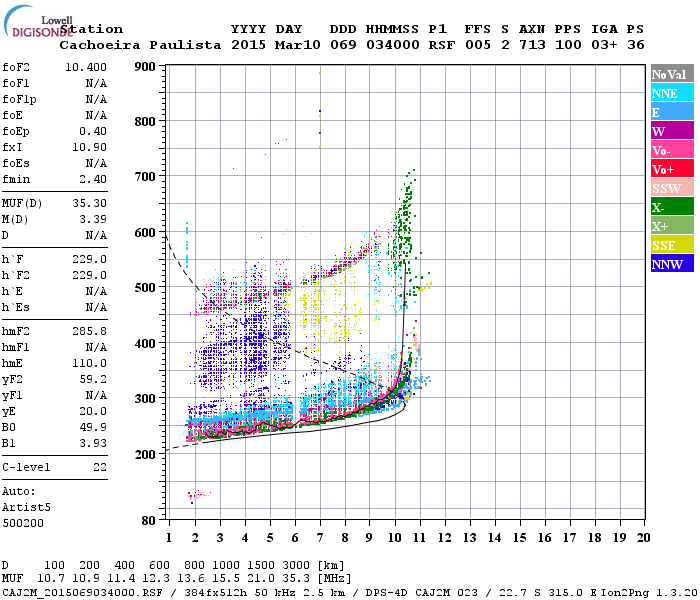The height and width of the screenshot is (600, 700).
Task: Select the NNW blue legend swatch
Action: pos(672,264)
